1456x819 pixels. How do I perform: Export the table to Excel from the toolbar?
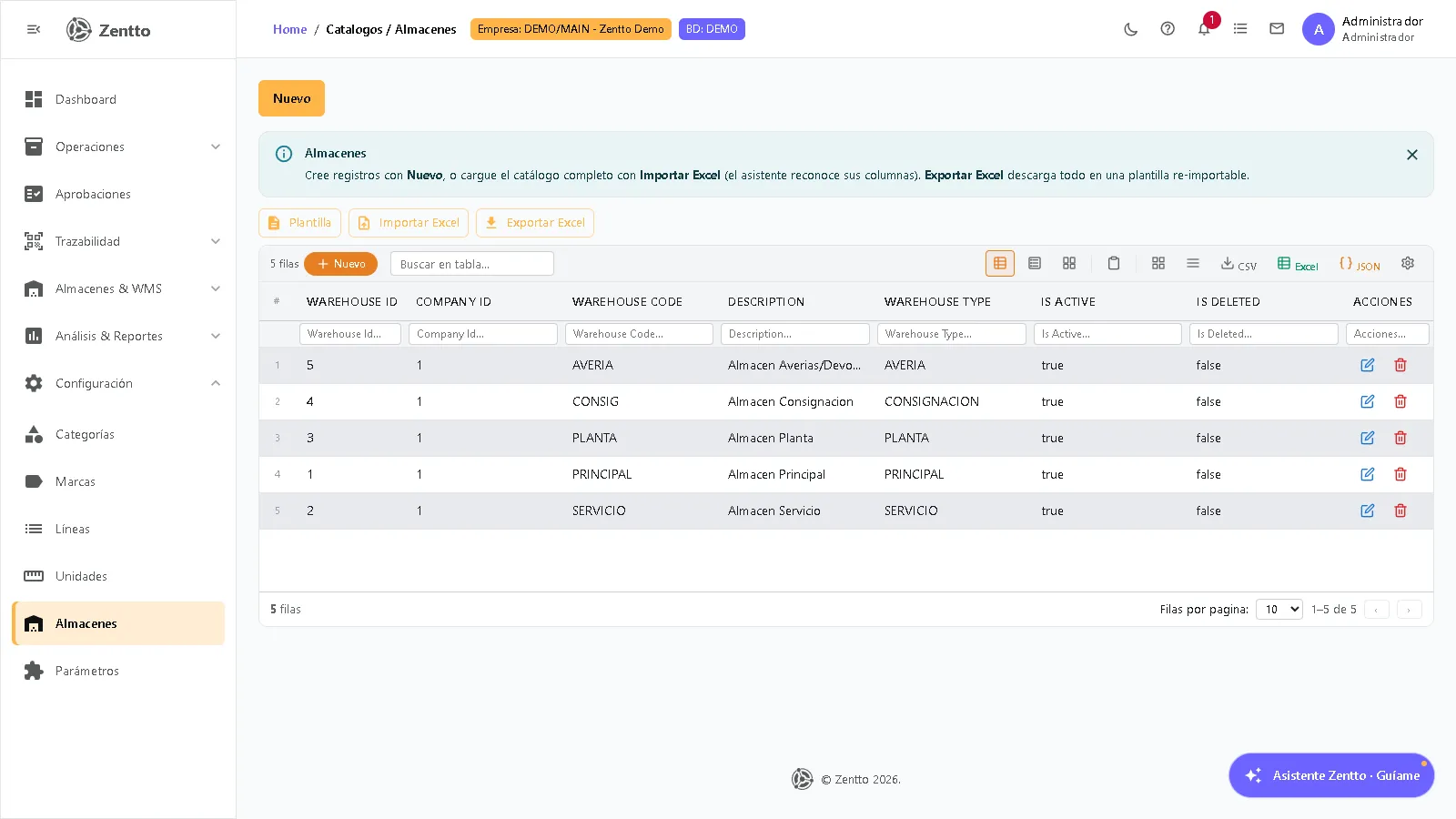pyautogui.click(x=1298, y=264)
